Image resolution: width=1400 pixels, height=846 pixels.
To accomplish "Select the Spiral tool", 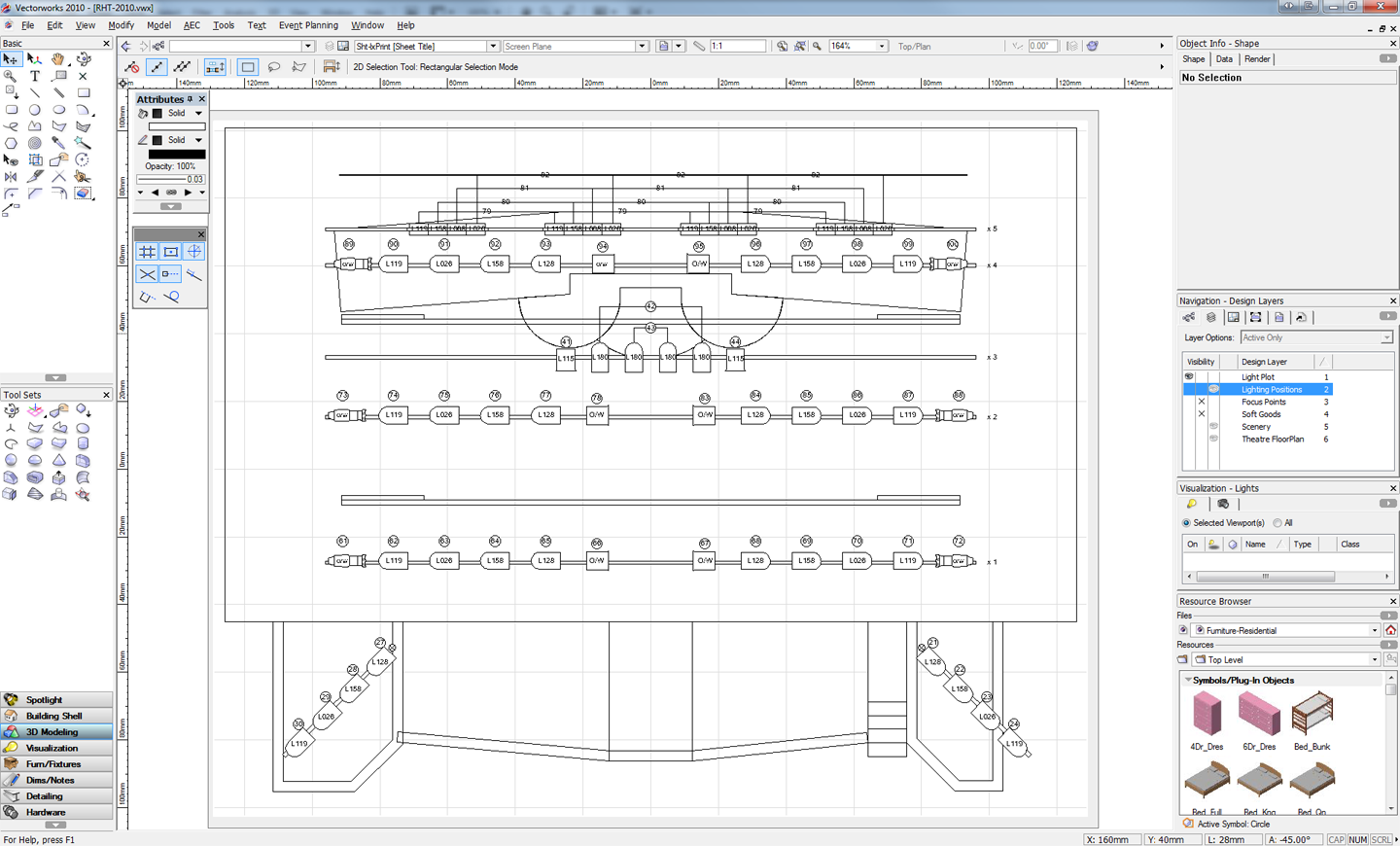I will [x=35, y=143].
